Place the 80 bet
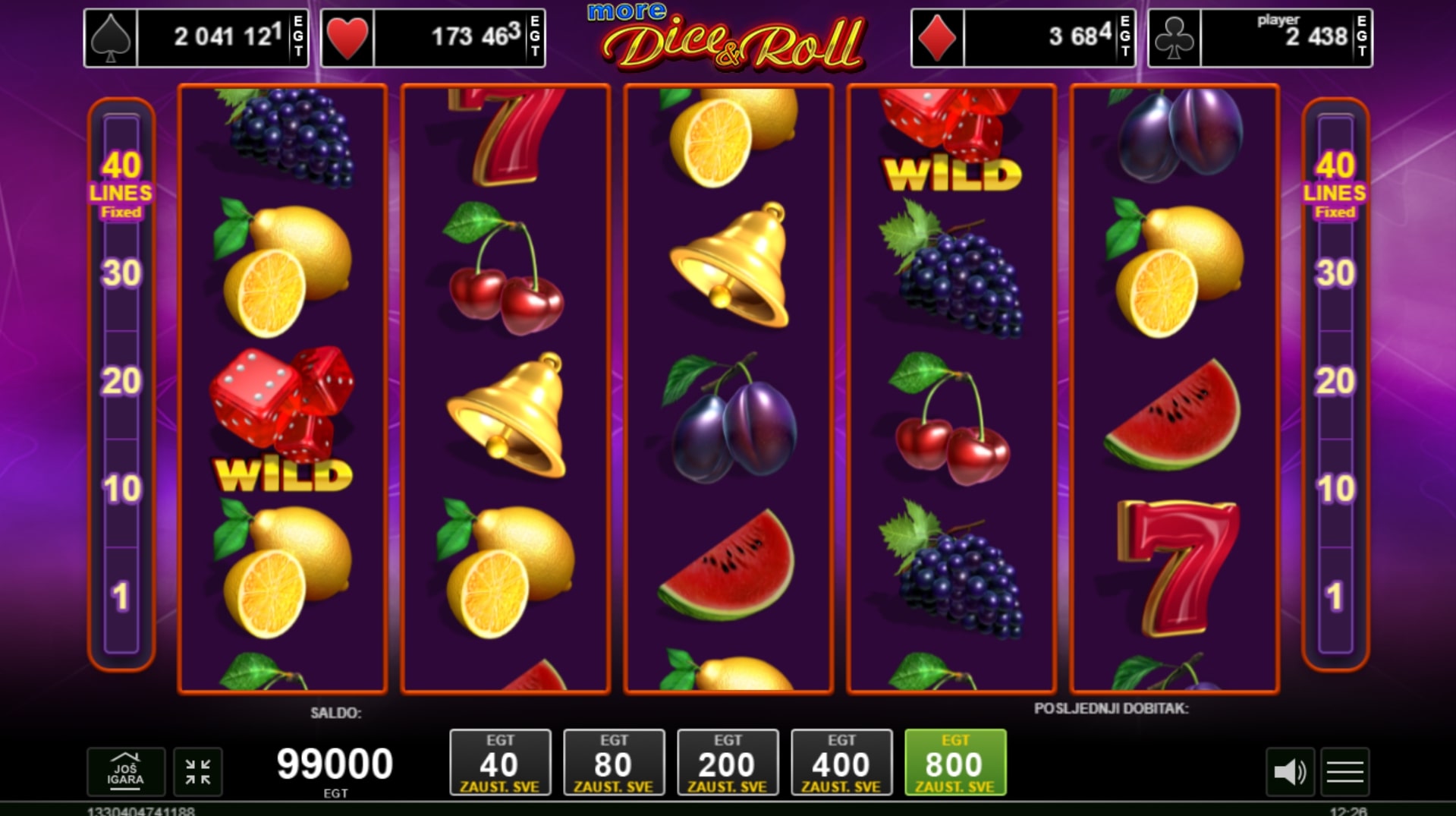The image size is (1456, 816). (x=614, y=762)
